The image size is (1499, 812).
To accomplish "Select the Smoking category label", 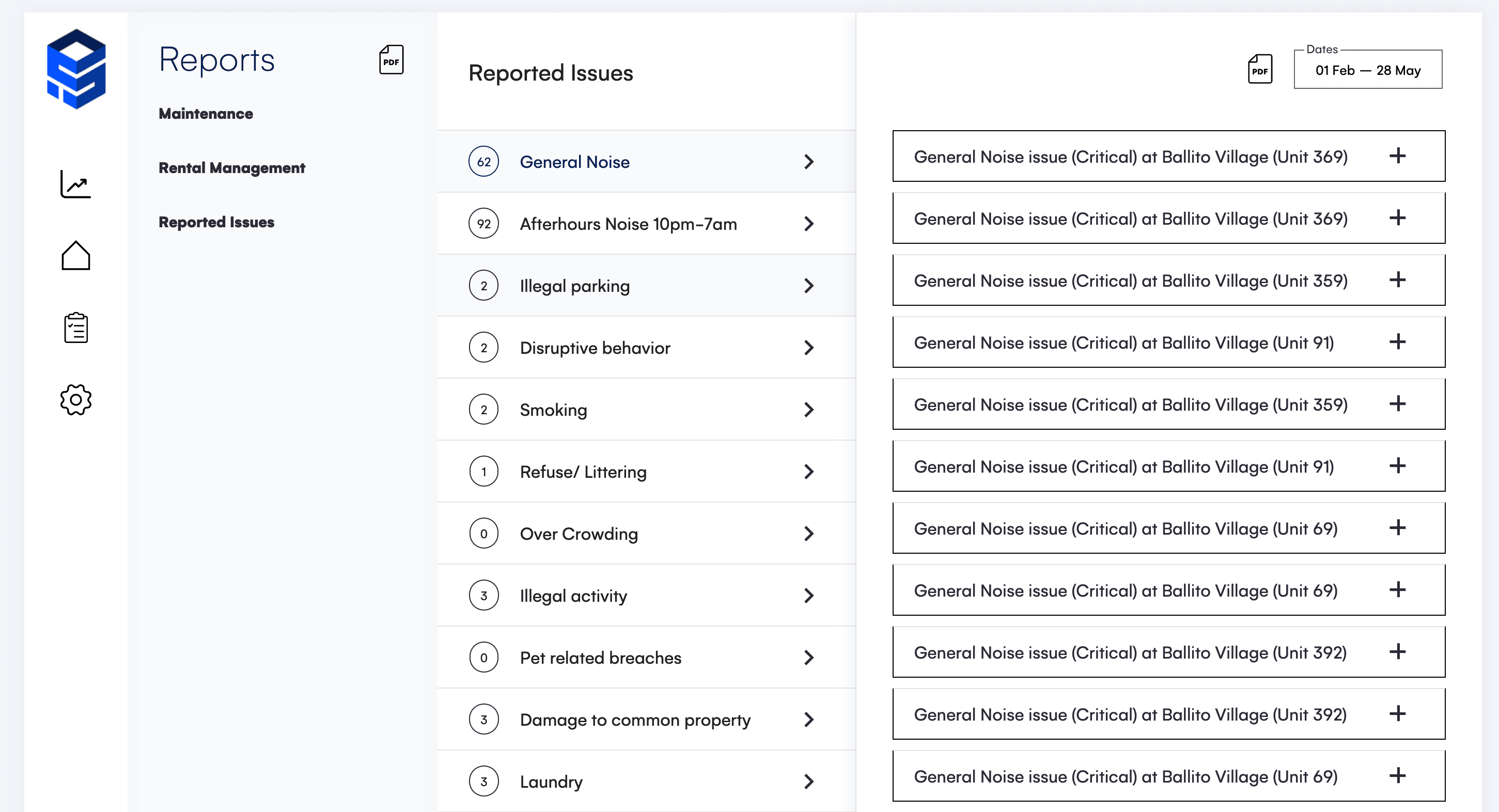I will point(553,410).
